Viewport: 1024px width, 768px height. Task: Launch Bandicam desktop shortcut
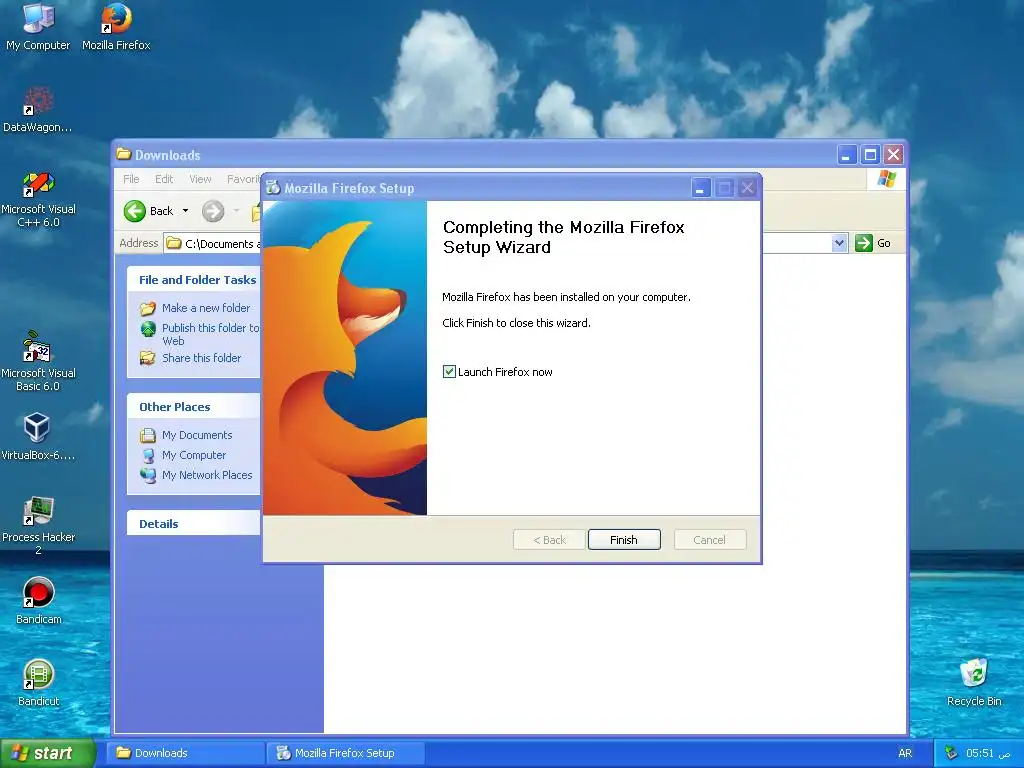coord(39,600)
